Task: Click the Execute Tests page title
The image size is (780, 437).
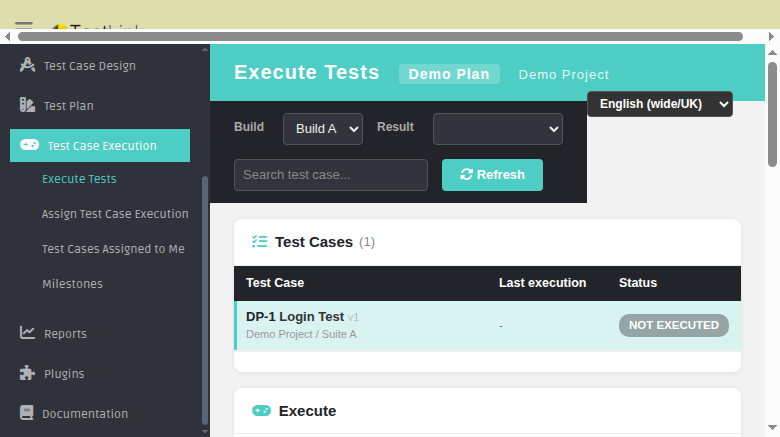Action: coord(307,73)
